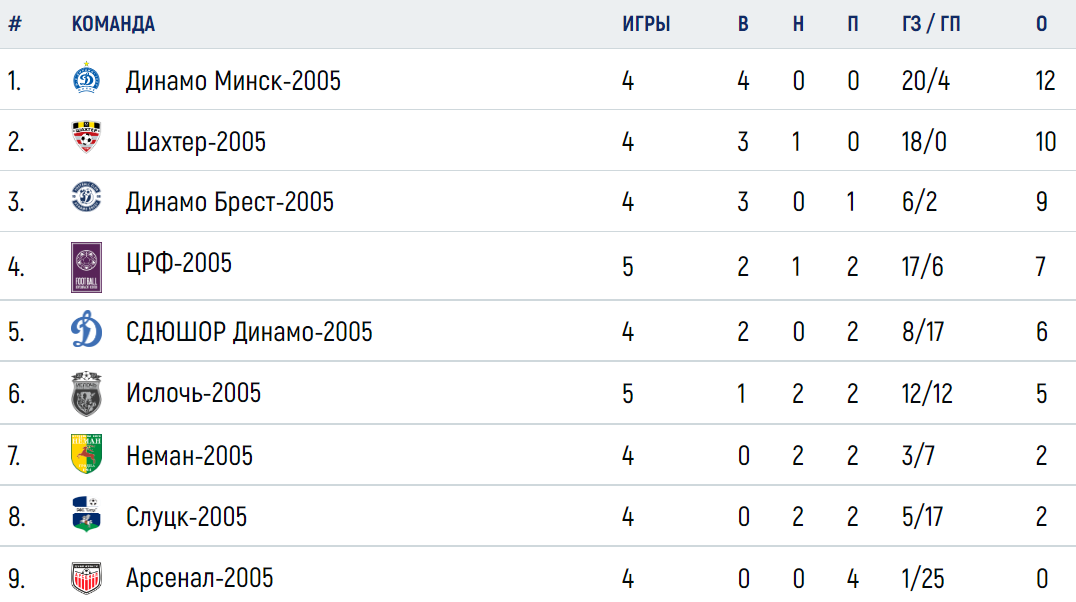Select the ЦРФ-2005 team name
This screenshot has width=1076, height=602.
tap(178, 263)
